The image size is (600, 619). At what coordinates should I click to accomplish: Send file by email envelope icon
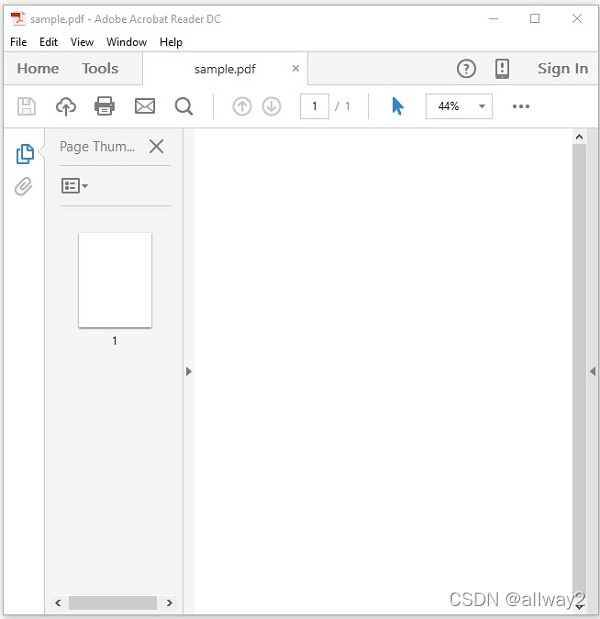[x=145, y=106]
